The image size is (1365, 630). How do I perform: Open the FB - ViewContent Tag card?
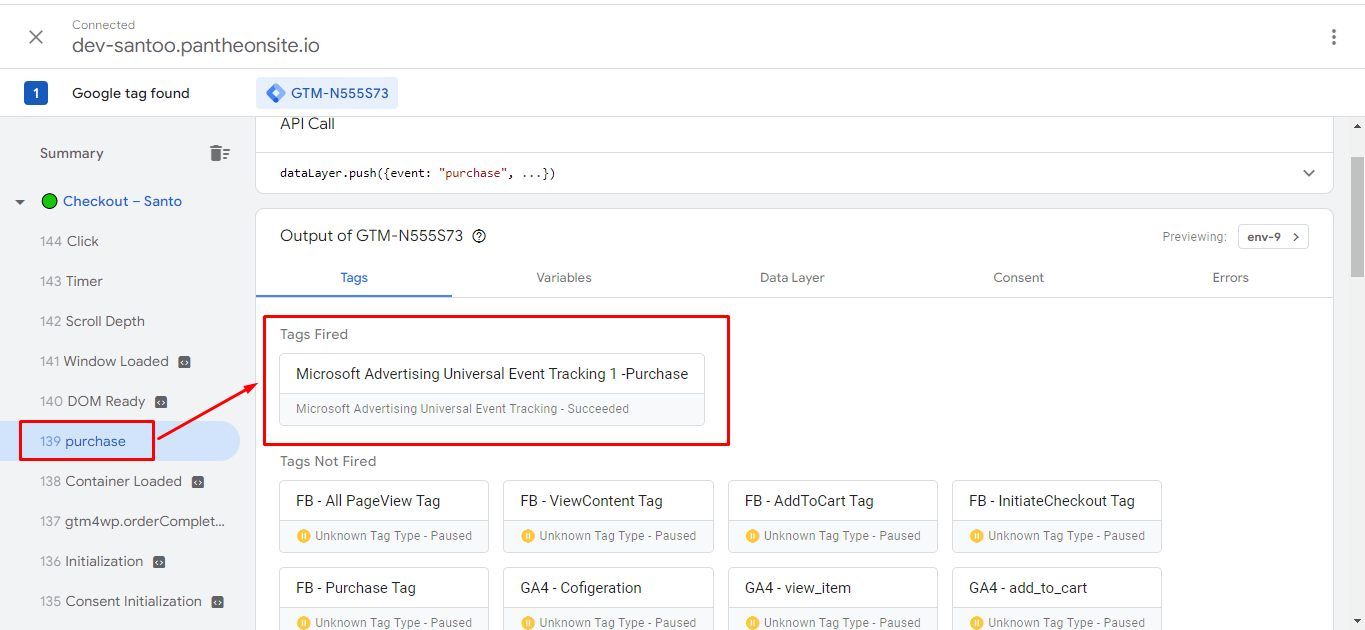[x=608, y=516]
